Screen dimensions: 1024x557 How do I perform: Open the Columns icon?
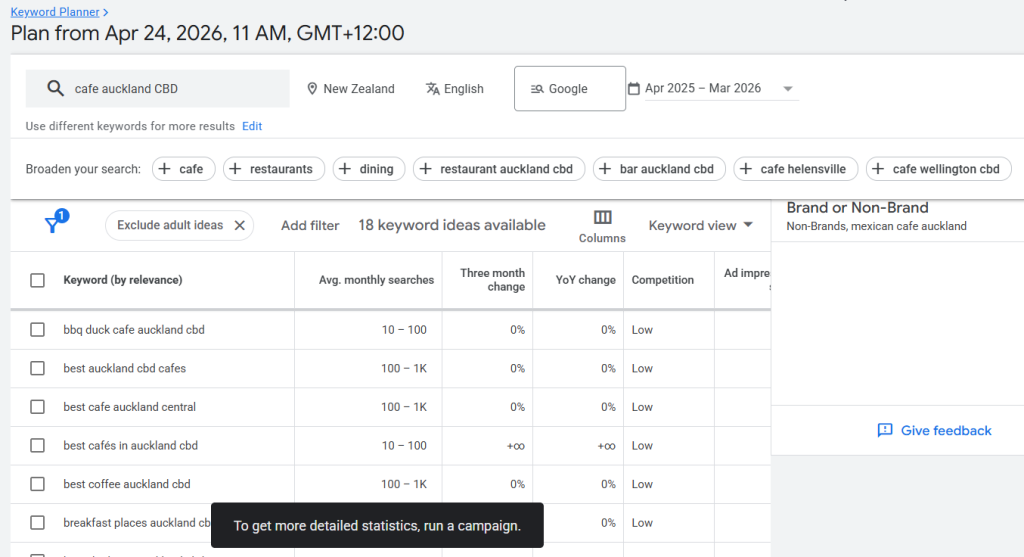pyautogui.click(x=602, y=217)
